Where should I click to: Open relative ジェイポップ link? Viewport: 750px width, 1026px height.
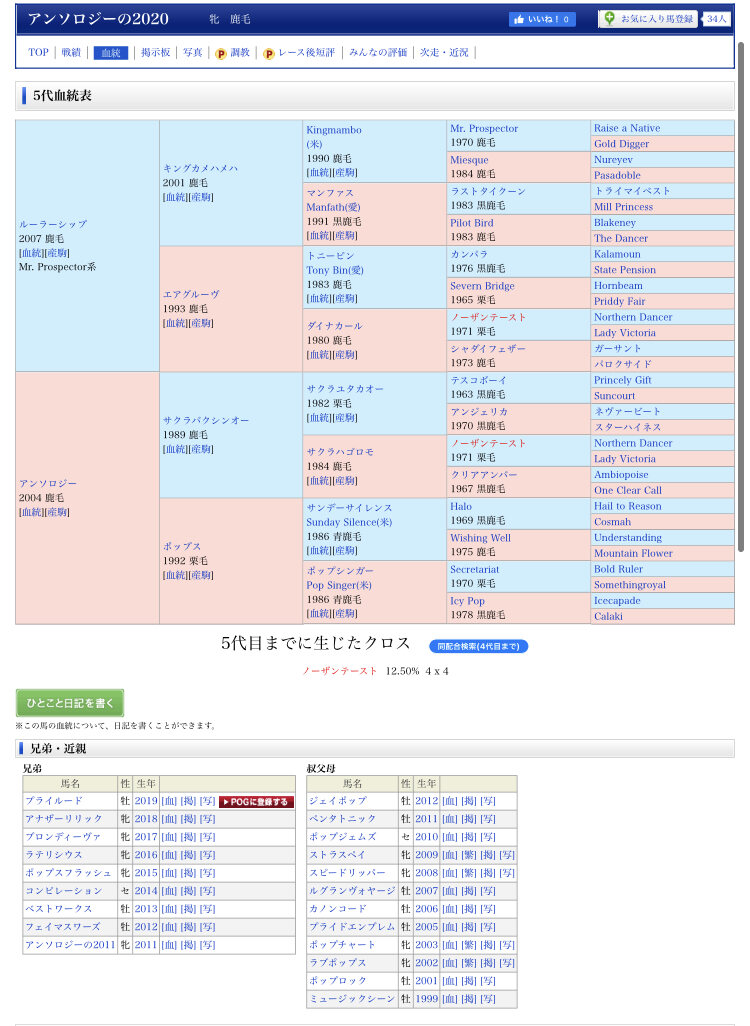point(338,801)
